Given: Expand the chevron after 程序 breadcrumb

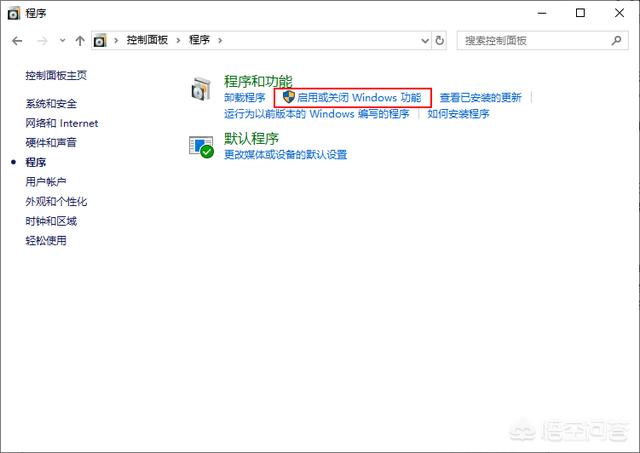Looking at the screenshot, I should (220, 40).
